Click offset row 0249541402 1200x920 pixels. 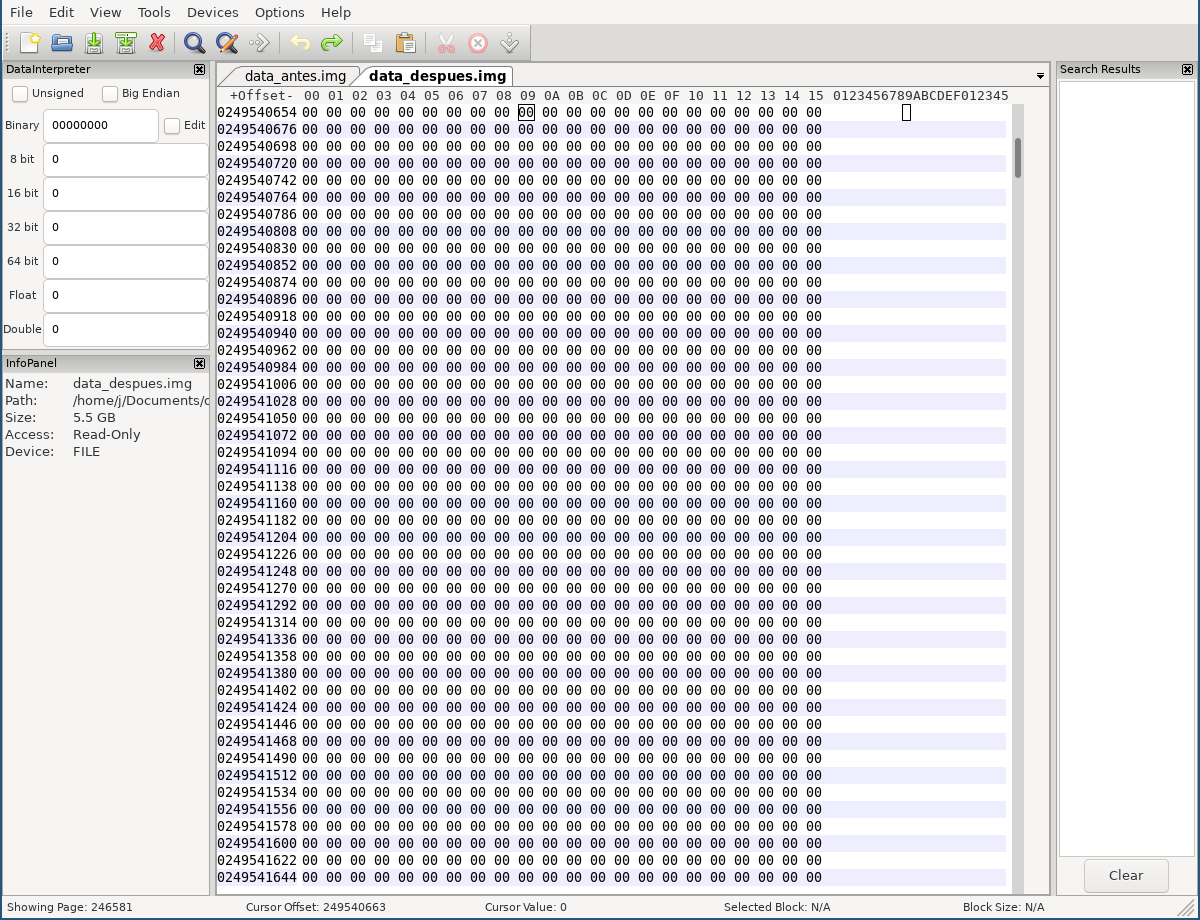point(611,690)
